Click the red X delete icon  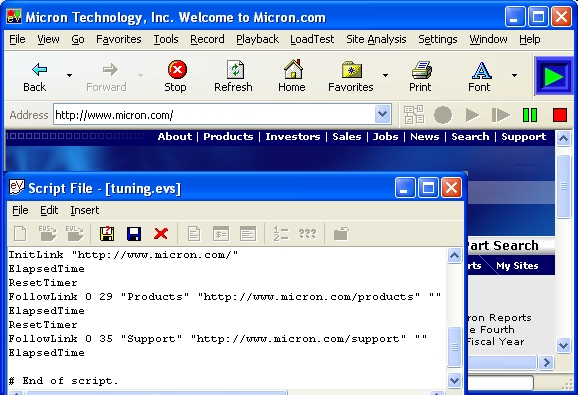161,234
